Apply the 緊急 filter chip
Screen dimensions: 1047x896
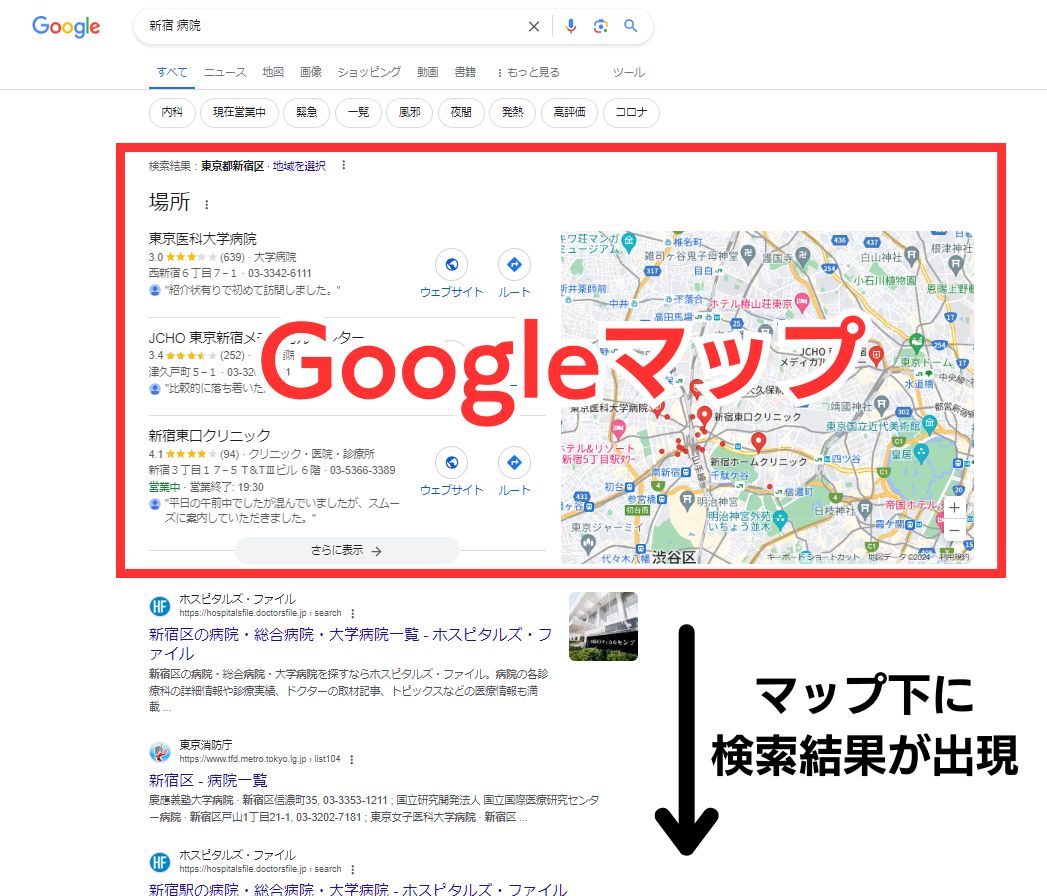[x=306, y=112]
